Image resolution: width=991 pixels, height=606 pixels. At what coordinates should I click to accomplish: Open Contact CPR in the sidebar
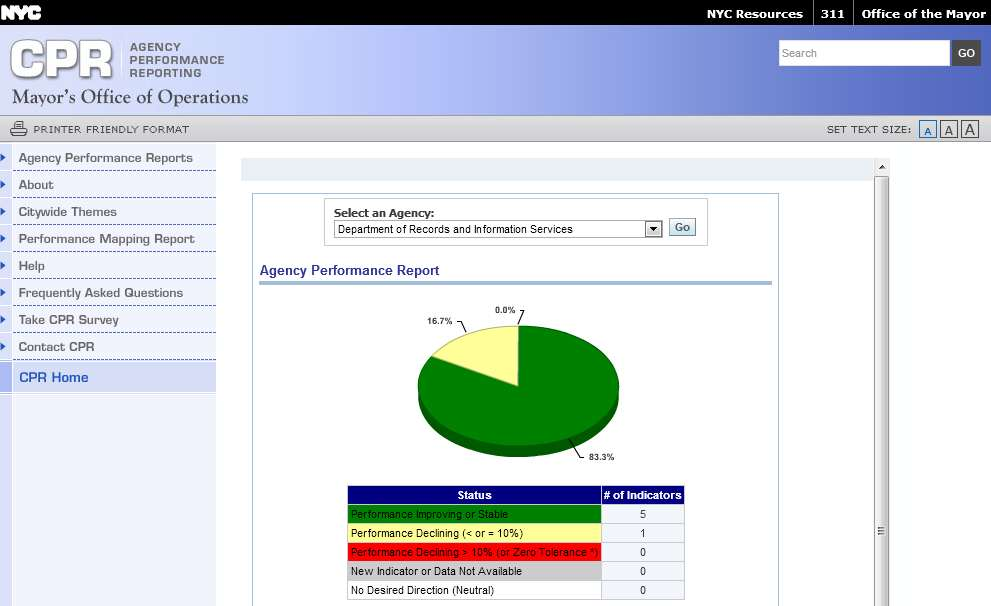[x=56, y=346]
